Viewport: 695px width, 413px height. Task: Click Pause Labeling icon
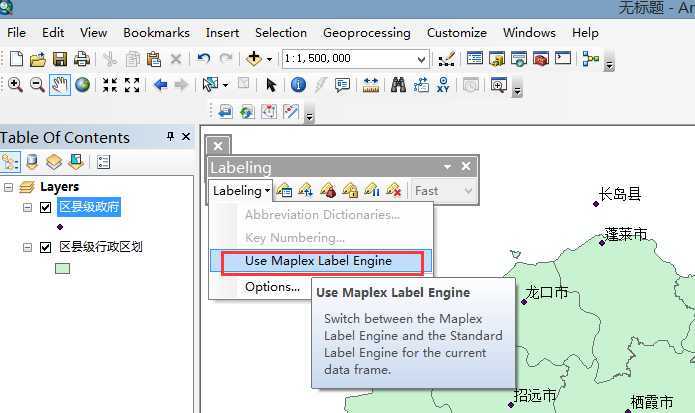click(x=372, y=191)
